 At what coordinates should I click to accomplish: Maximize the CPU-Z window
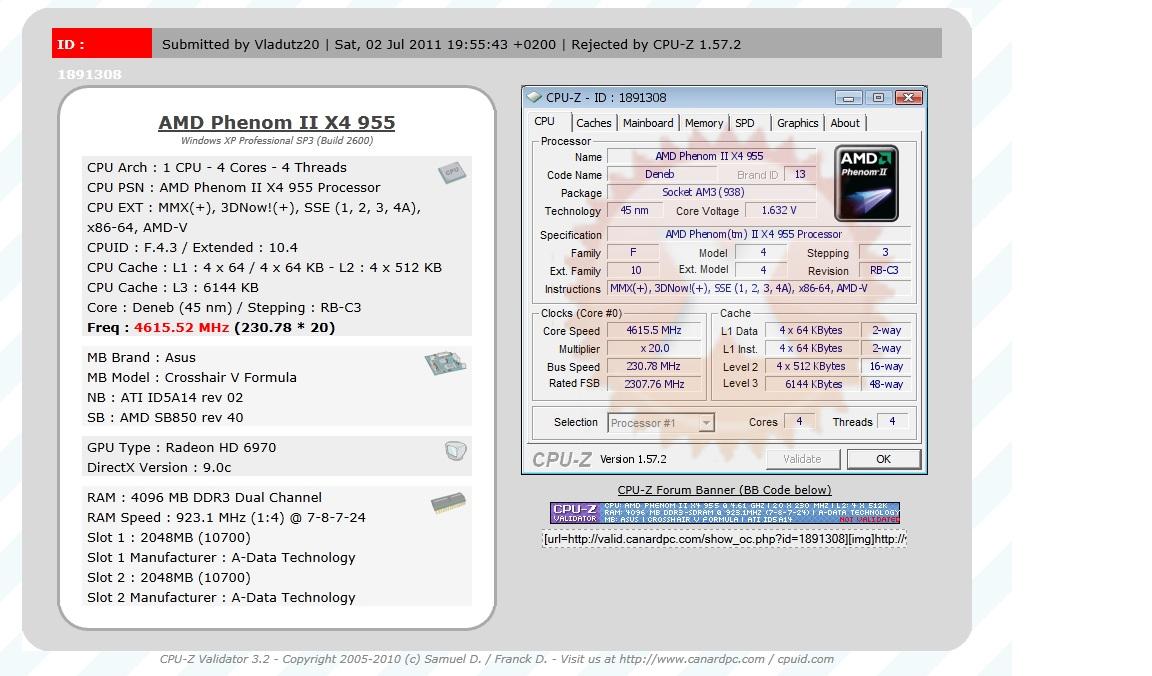(x=878, y=98)
